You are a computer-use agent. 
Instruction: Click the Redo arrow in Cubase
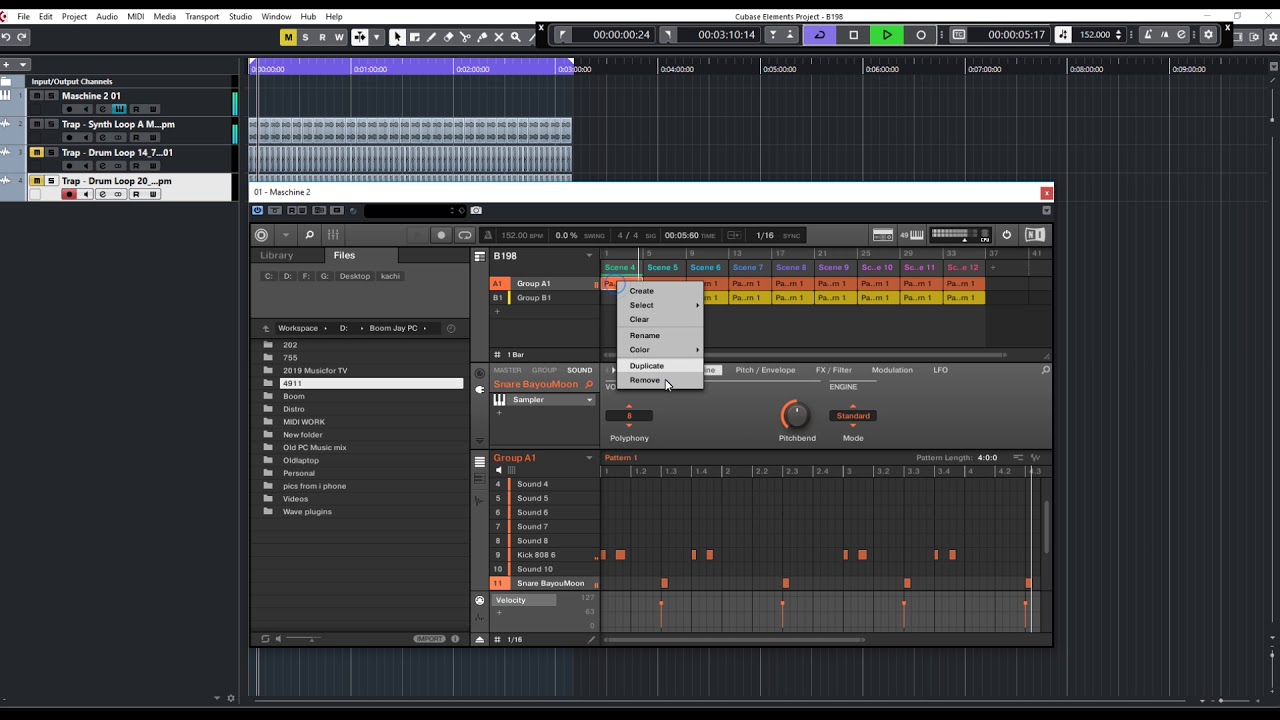[22, 37]
